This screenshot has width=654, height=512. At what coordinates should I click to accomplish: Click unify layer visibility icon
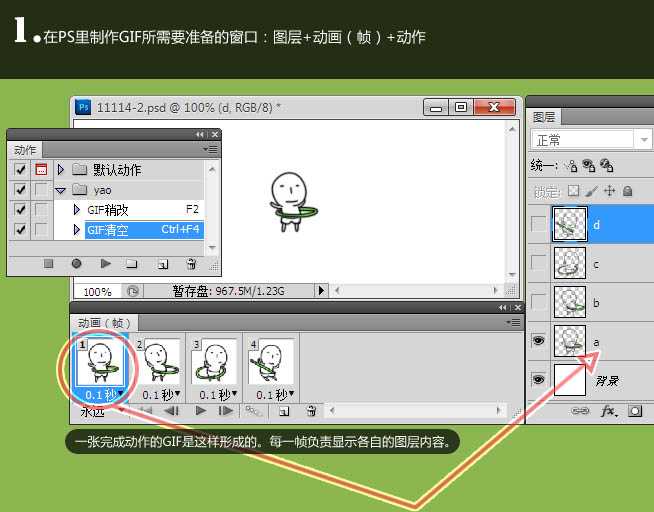pyautogui.click(x=589, y=166)
